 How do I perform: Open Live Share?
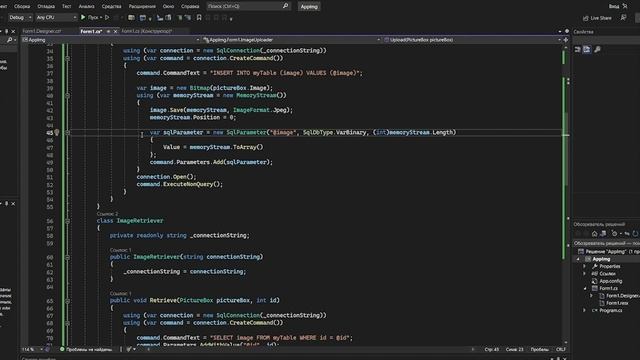[597, 18]
